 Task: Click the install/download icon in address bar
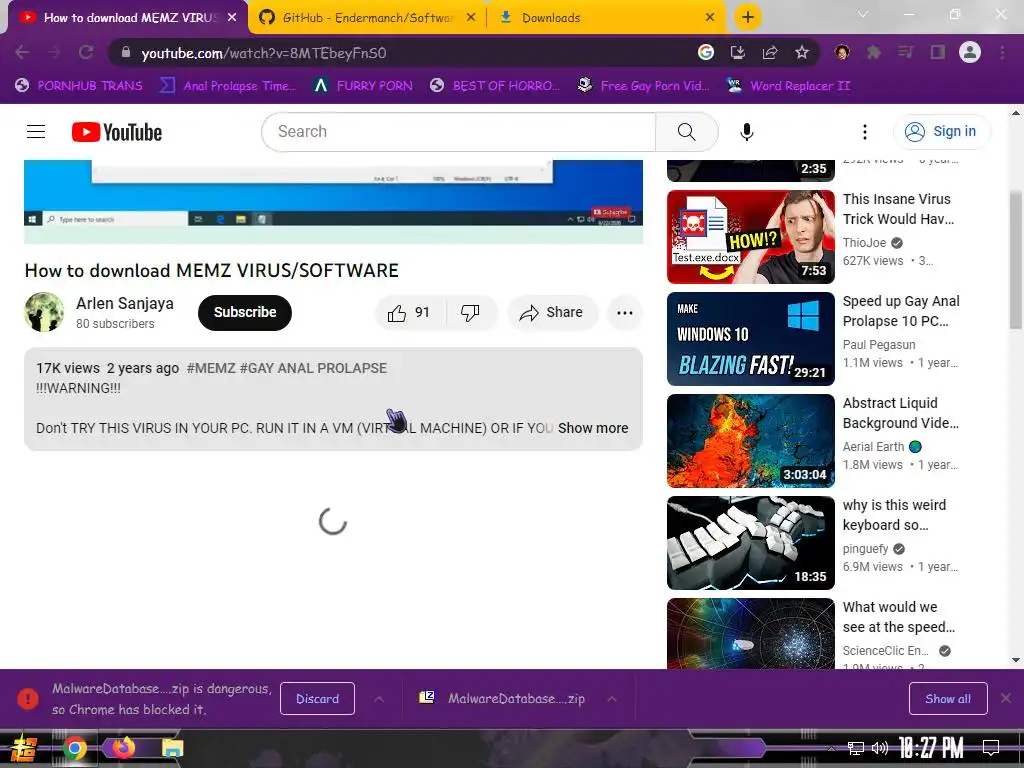pos(738,52)
